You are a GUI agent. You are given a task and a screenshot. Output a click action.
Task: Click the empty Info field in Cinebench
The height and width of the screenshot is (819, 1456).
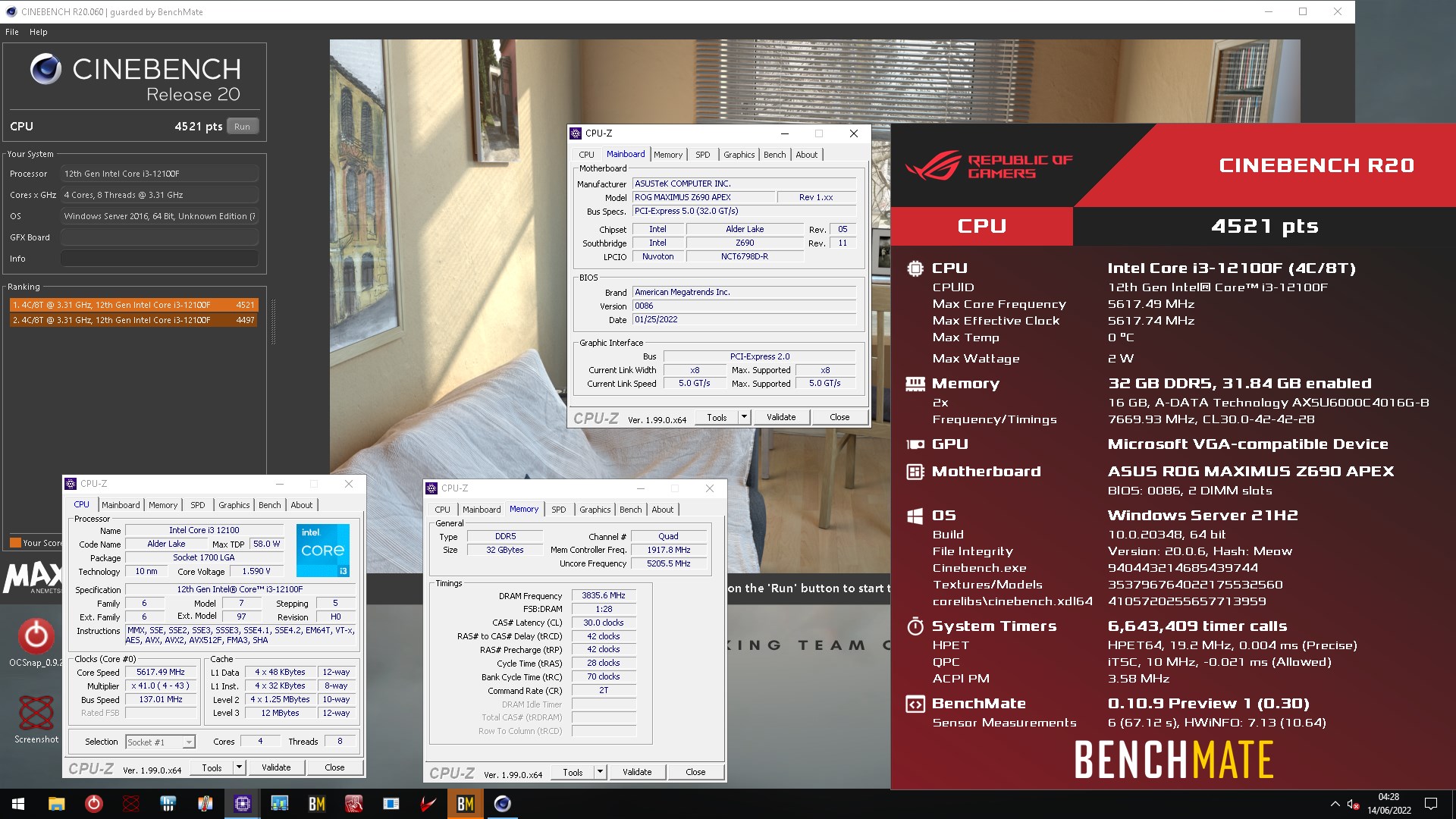(x=159, y=259)
